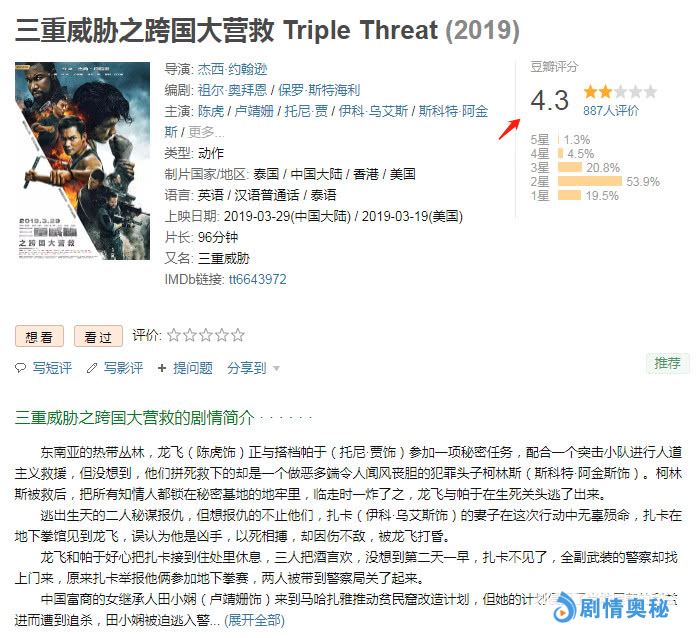Open the Triple Threat movie poster
The width and height of the screenshot is (697, 638).
point(82,161)
